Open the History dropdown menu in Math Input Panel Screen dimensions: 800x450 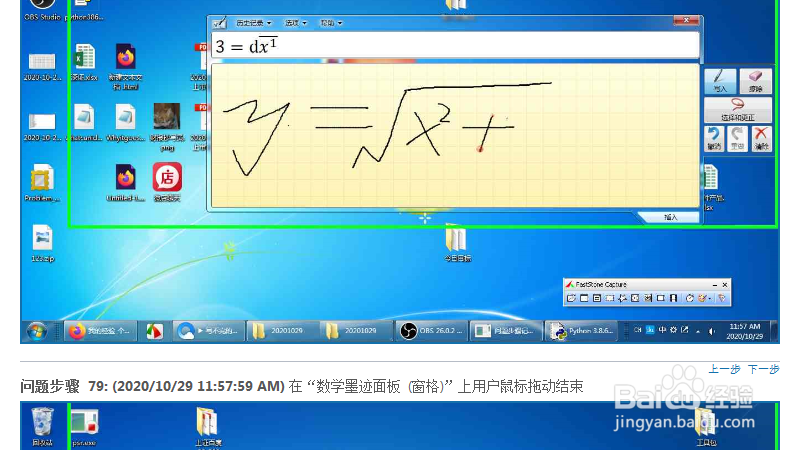tap(254, 23)
